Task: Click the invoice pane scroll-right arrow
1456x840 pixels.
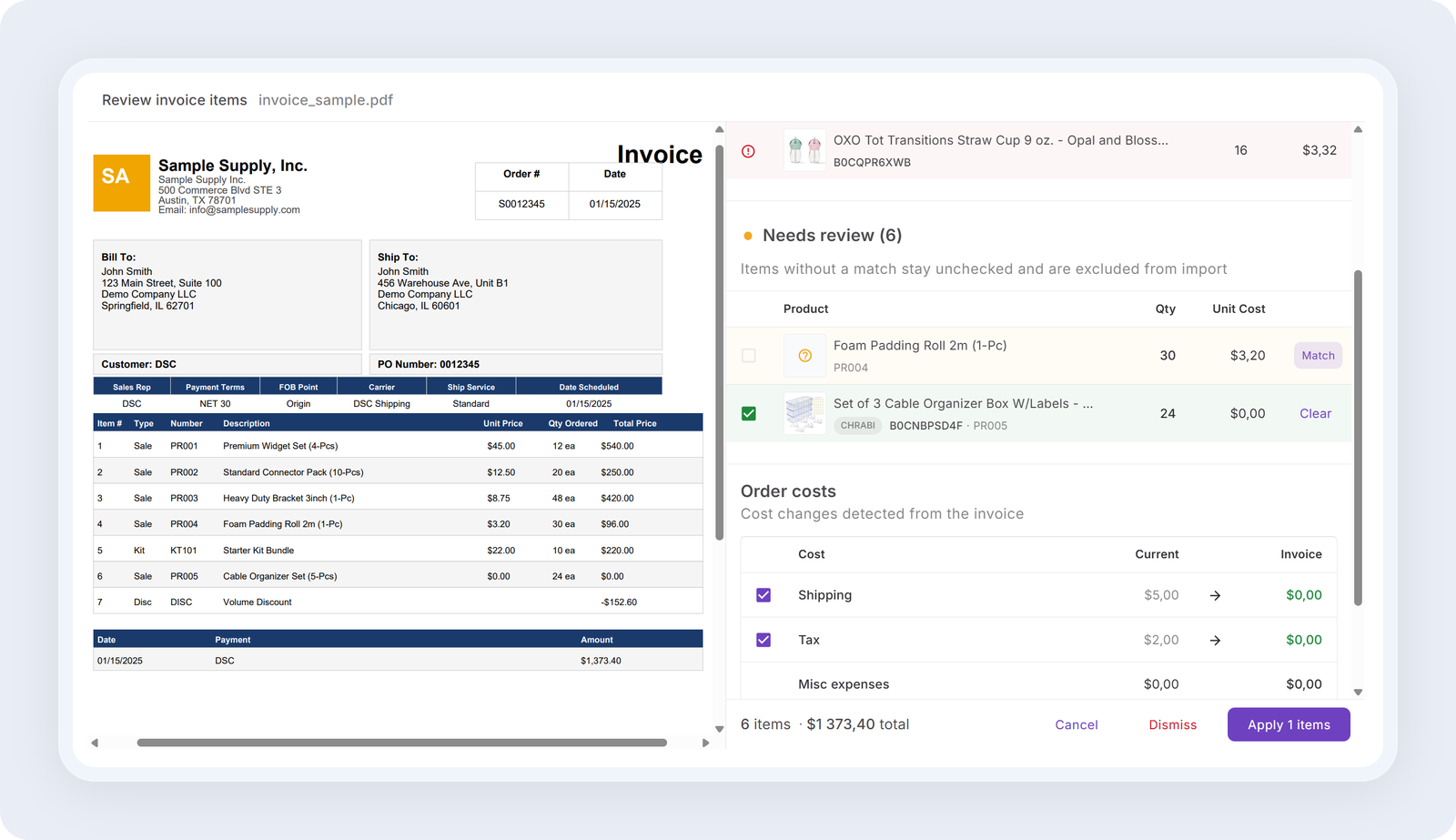Action: pyautogui.click(x=705, y=743)
